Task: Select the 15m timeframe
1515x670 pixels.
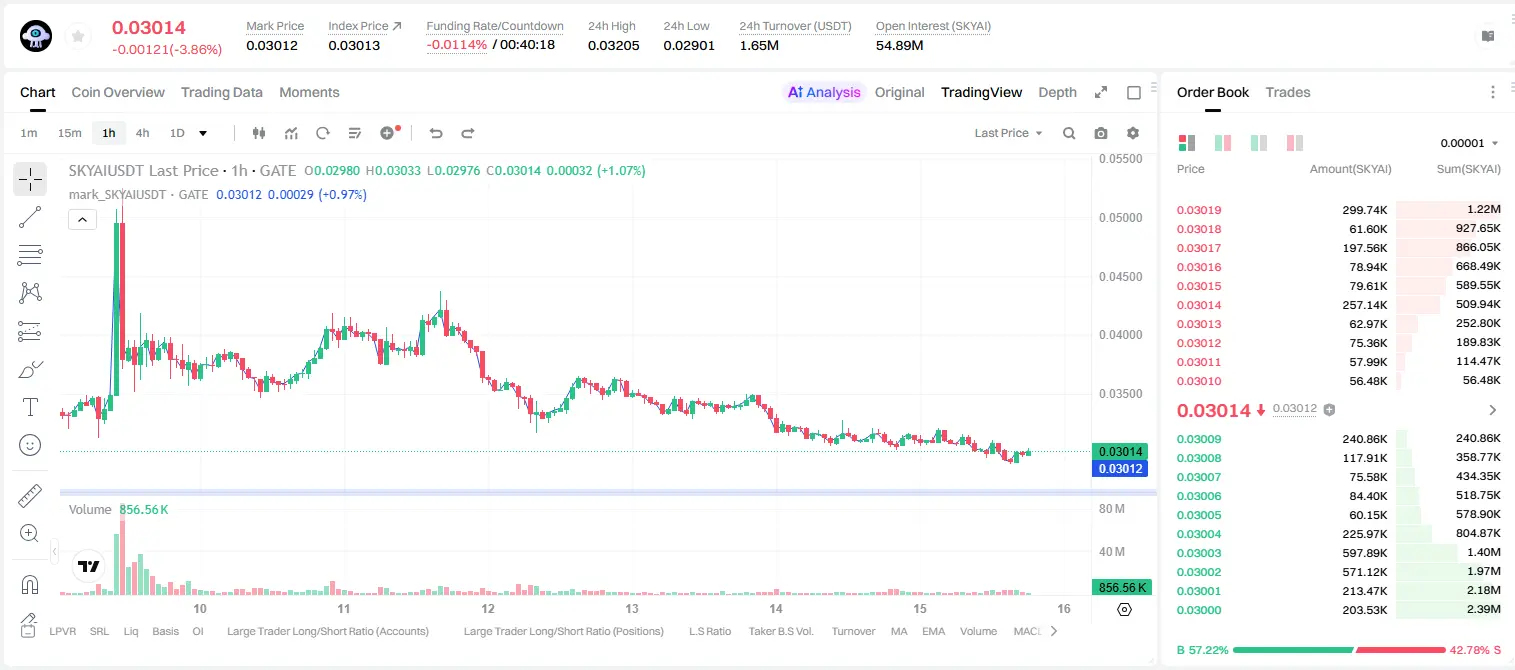Action: [69, 133]
